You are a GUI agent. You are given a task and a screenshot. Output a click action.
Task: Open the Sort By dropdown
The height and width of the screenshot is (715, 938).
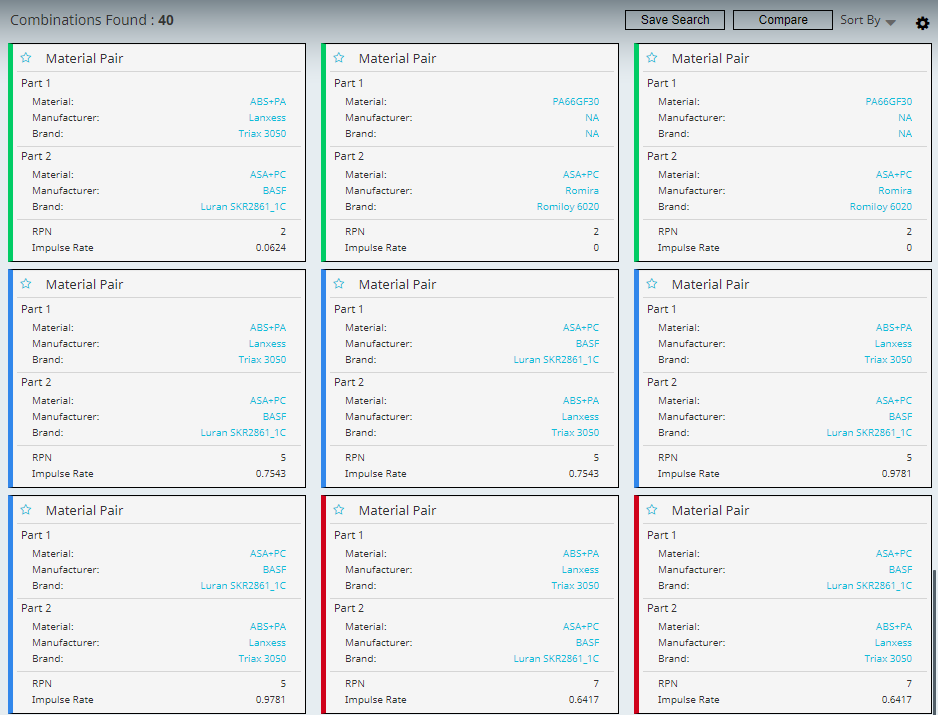pyautogui.click(x=867, y=20)
